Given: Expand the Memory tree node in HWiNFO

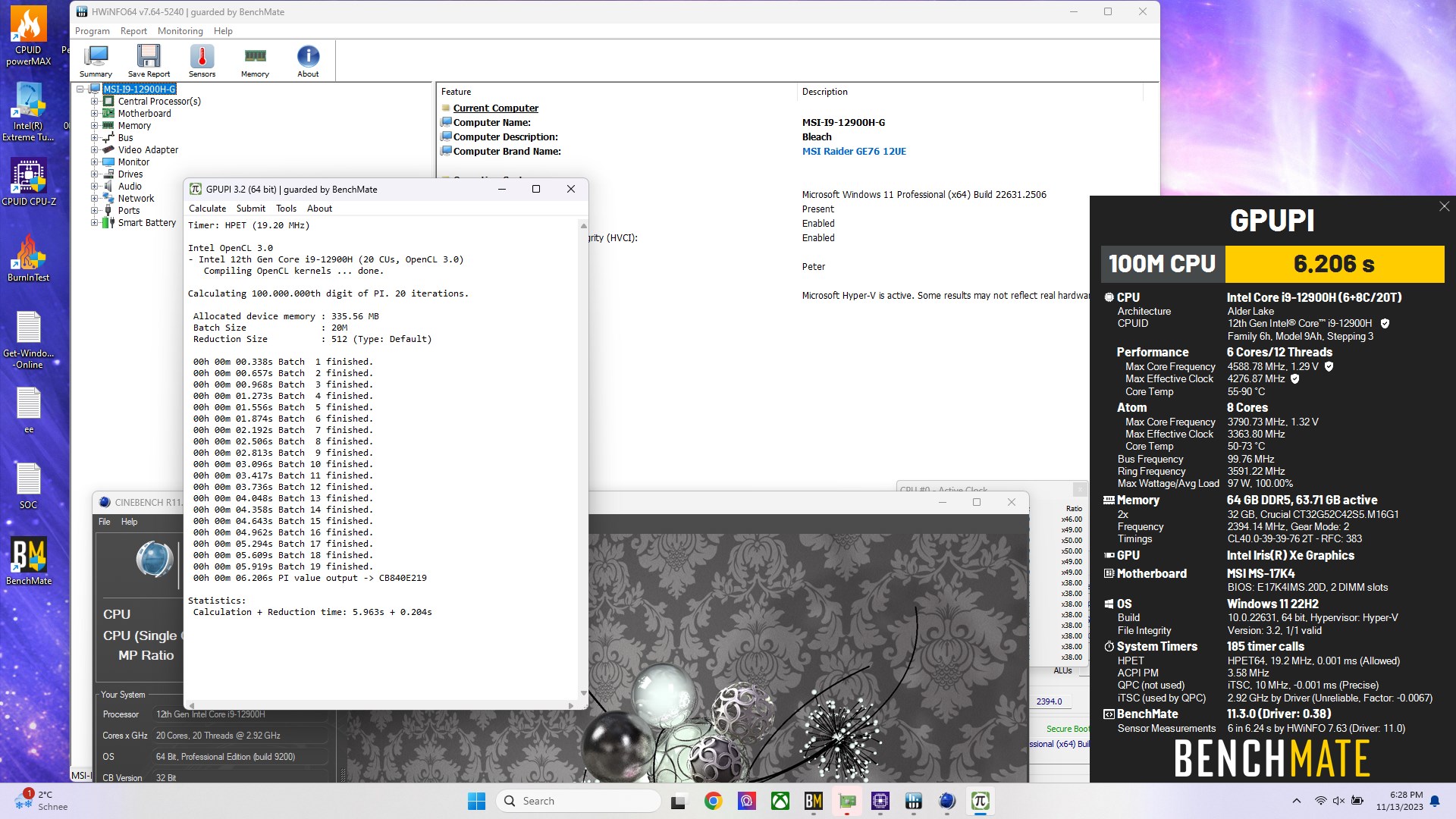Looking at the screenshot, I should 95,125.
